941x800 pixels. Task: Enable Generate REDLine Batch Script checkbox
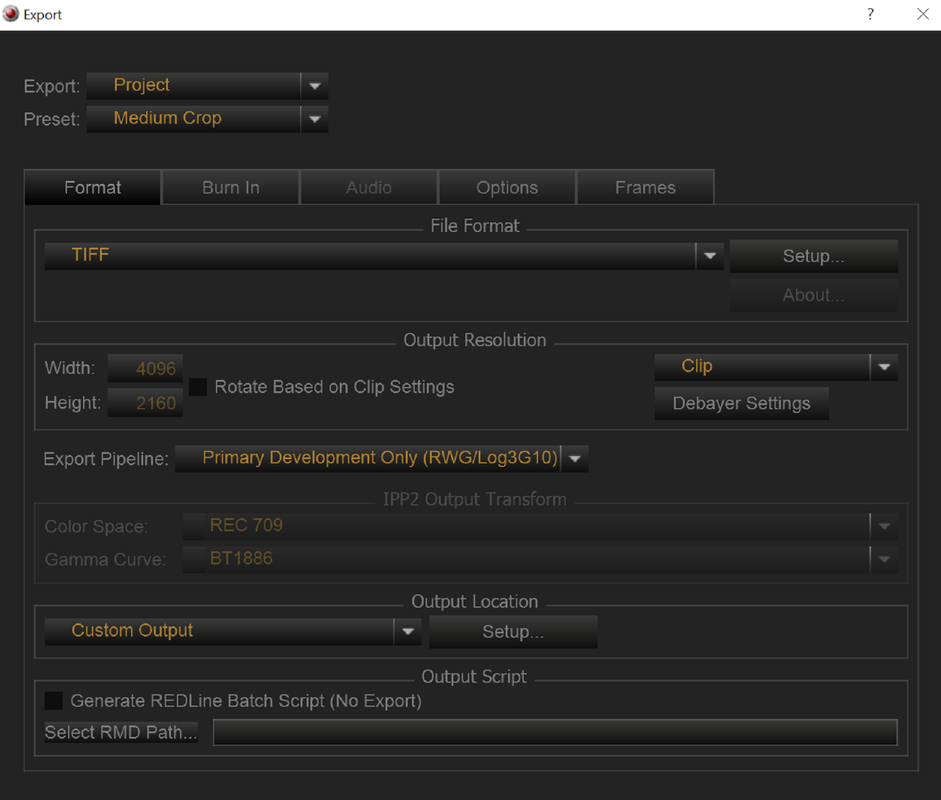tap(54, 700)
